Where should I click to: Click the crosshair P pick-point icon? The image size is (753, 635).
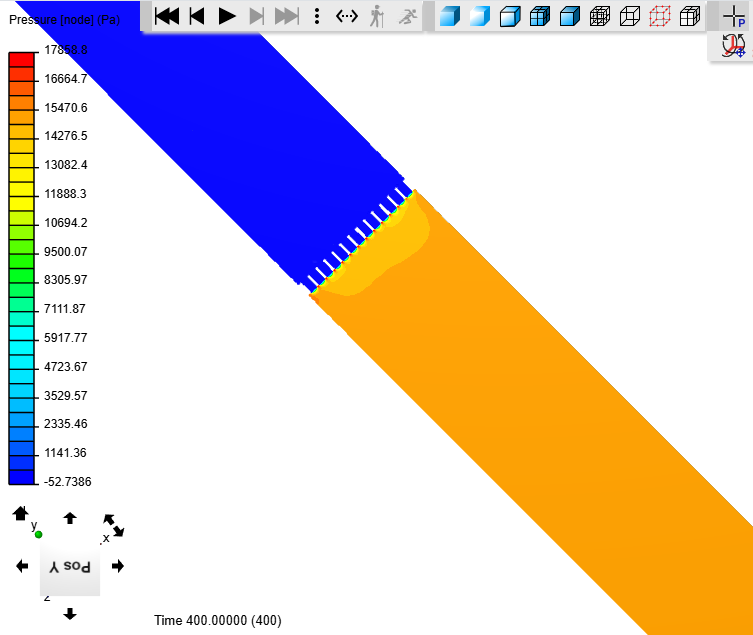(x=734, y=16)
